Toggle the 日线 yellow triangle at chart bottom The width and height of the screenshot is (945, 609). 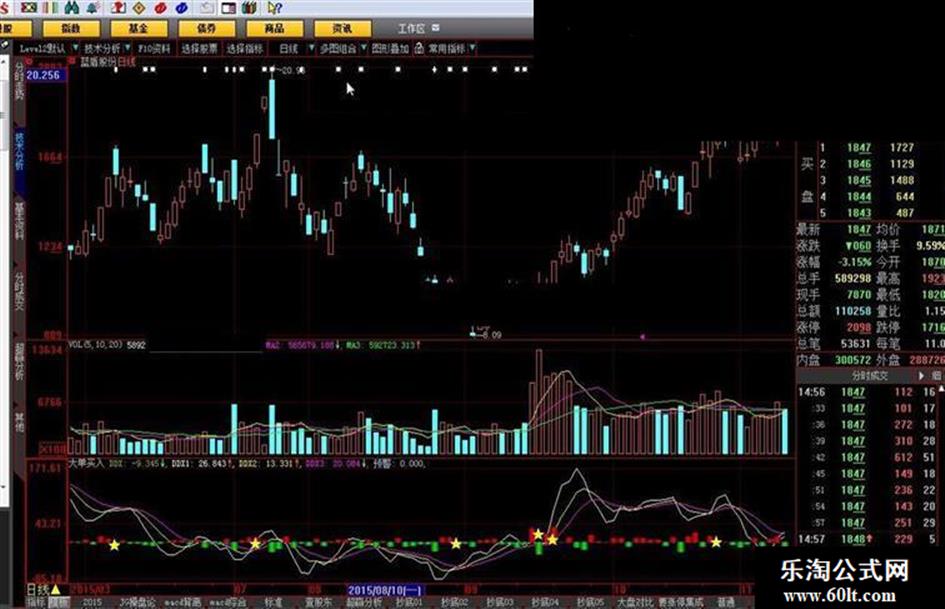click(x=55, y=590)
